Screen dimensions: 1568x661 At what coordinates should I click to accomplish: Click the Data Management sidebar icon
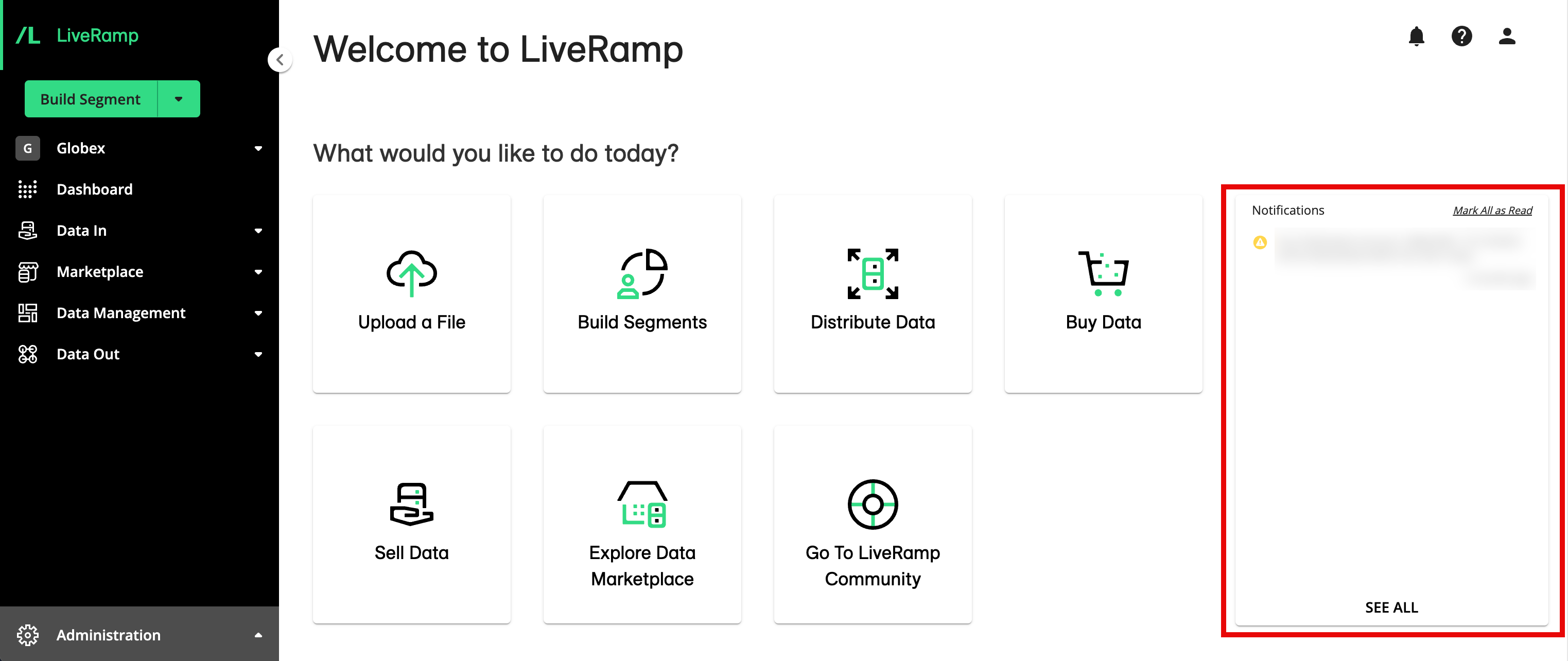[x=27, y=313]
